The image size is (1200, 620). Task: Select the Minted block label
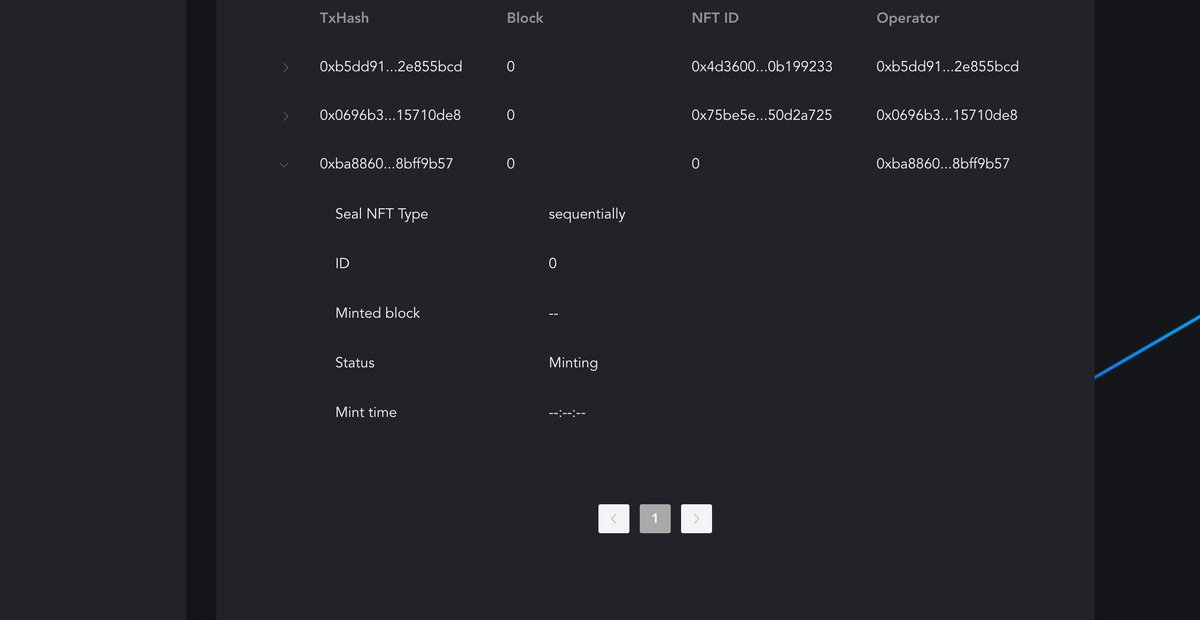click(377, 313)
